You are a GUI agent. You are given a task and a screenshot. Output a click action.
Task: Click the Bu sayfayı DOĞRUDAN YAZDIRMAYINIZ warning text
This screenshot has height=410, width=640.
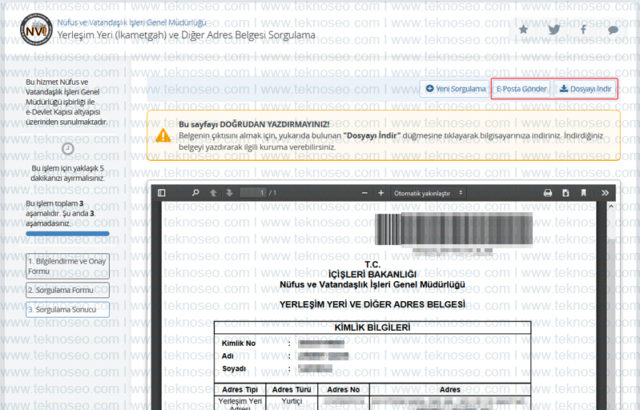pyautogui.click(x=254, y=124)
